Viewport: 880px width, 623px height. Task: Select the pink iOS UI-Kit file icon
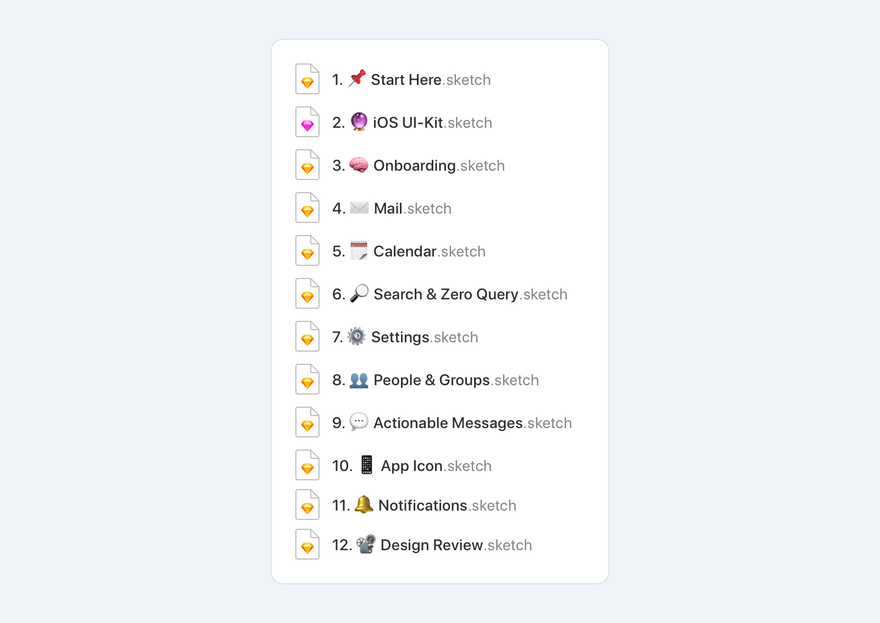pyautogui.click(x=307, y=122)
